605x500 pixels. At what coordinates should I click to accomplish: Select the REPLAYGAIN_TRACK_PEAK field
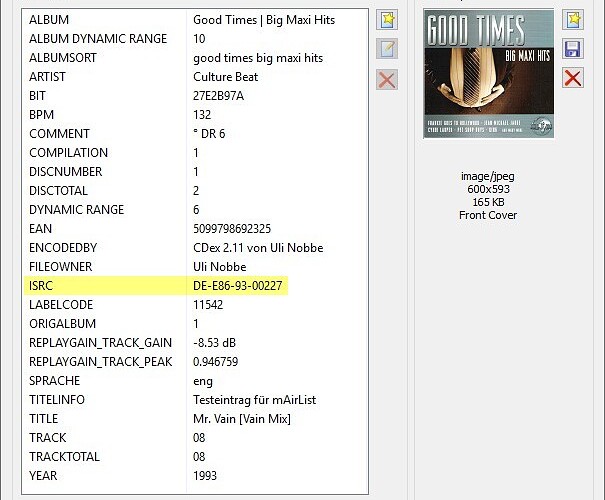(195, 362)
